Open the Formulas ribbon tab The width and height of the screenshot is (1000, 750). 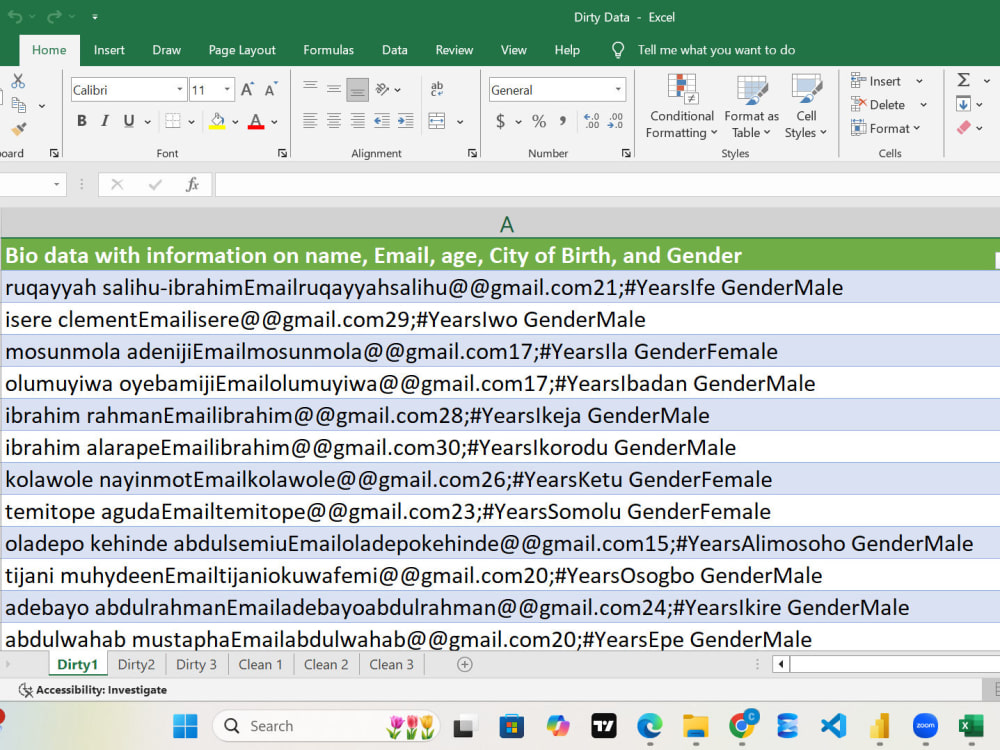[x=328, y=50]
